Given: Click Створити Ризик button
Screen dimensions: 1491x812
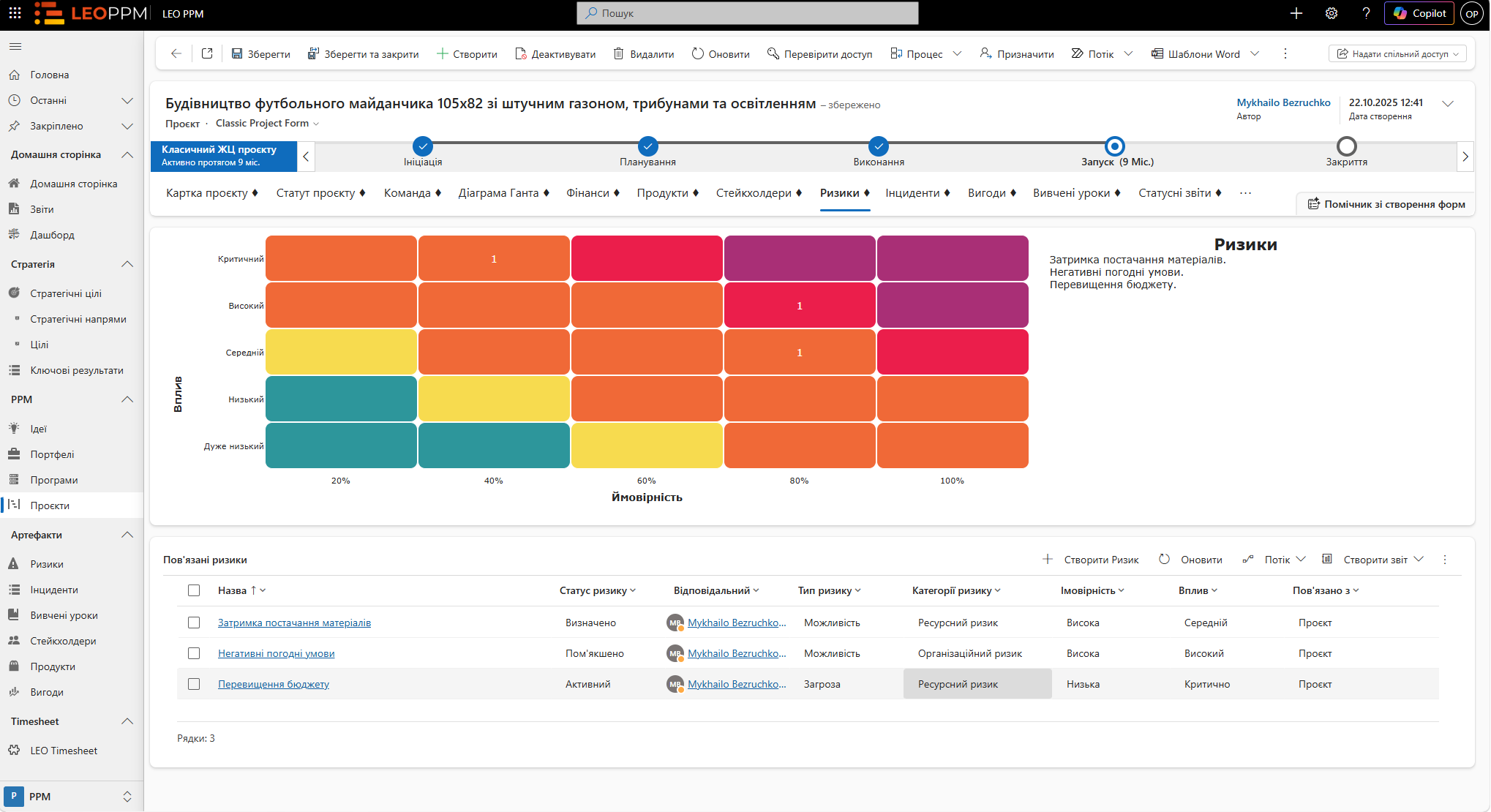Looking at the screenshot, I should [1091, 560].
